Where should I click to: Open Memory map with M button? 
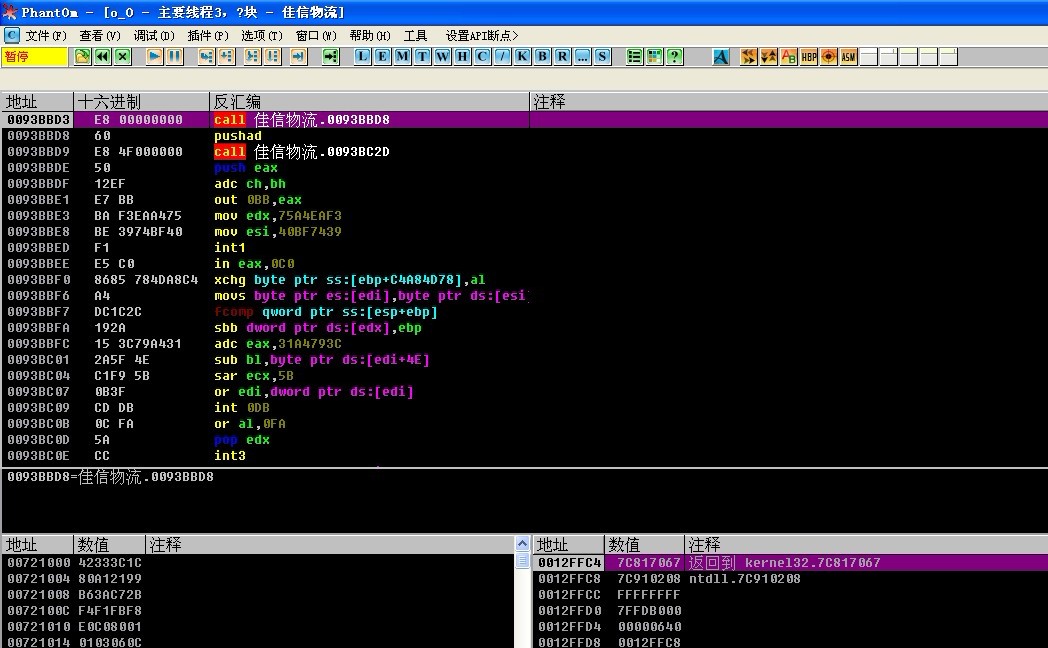pos(402,57)
